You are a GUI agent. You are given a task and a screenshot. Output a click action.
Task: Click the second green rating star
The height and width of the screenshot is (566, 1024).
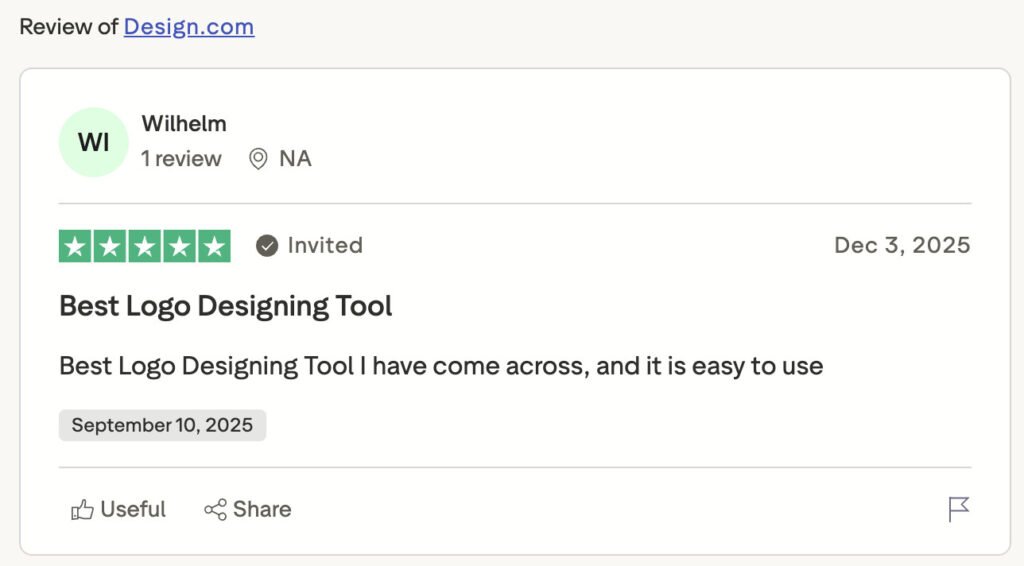click(x=110, y=246)
